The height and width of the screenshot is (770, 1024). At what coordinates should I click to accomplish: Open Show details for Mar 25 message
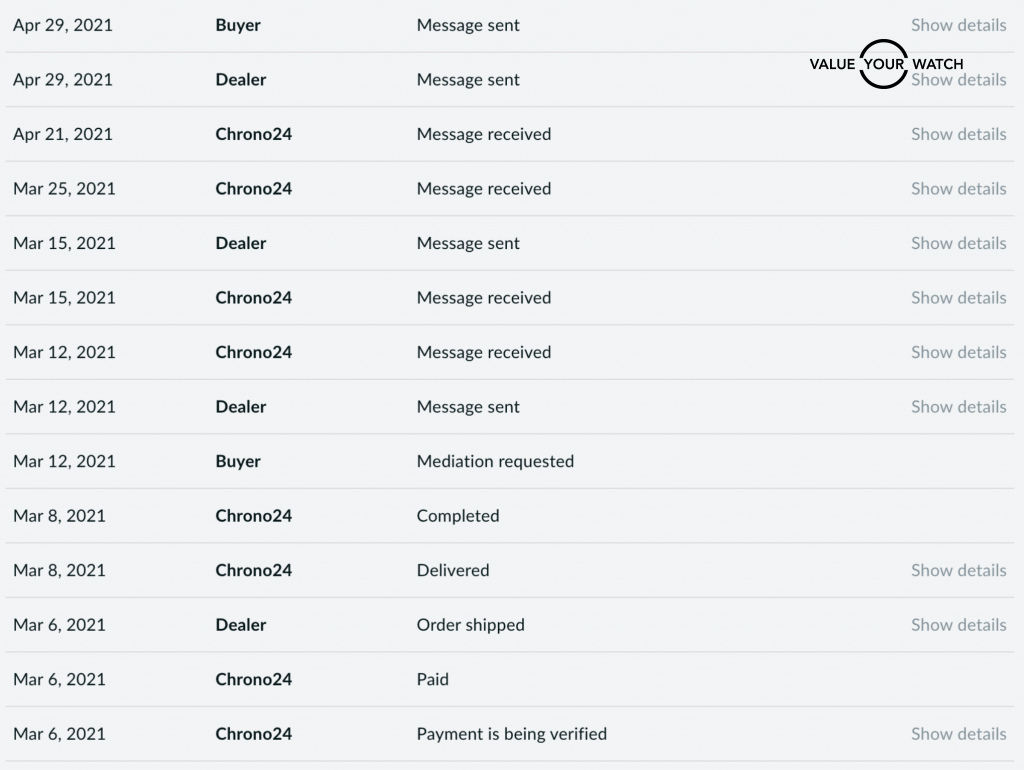coord(958,189)
